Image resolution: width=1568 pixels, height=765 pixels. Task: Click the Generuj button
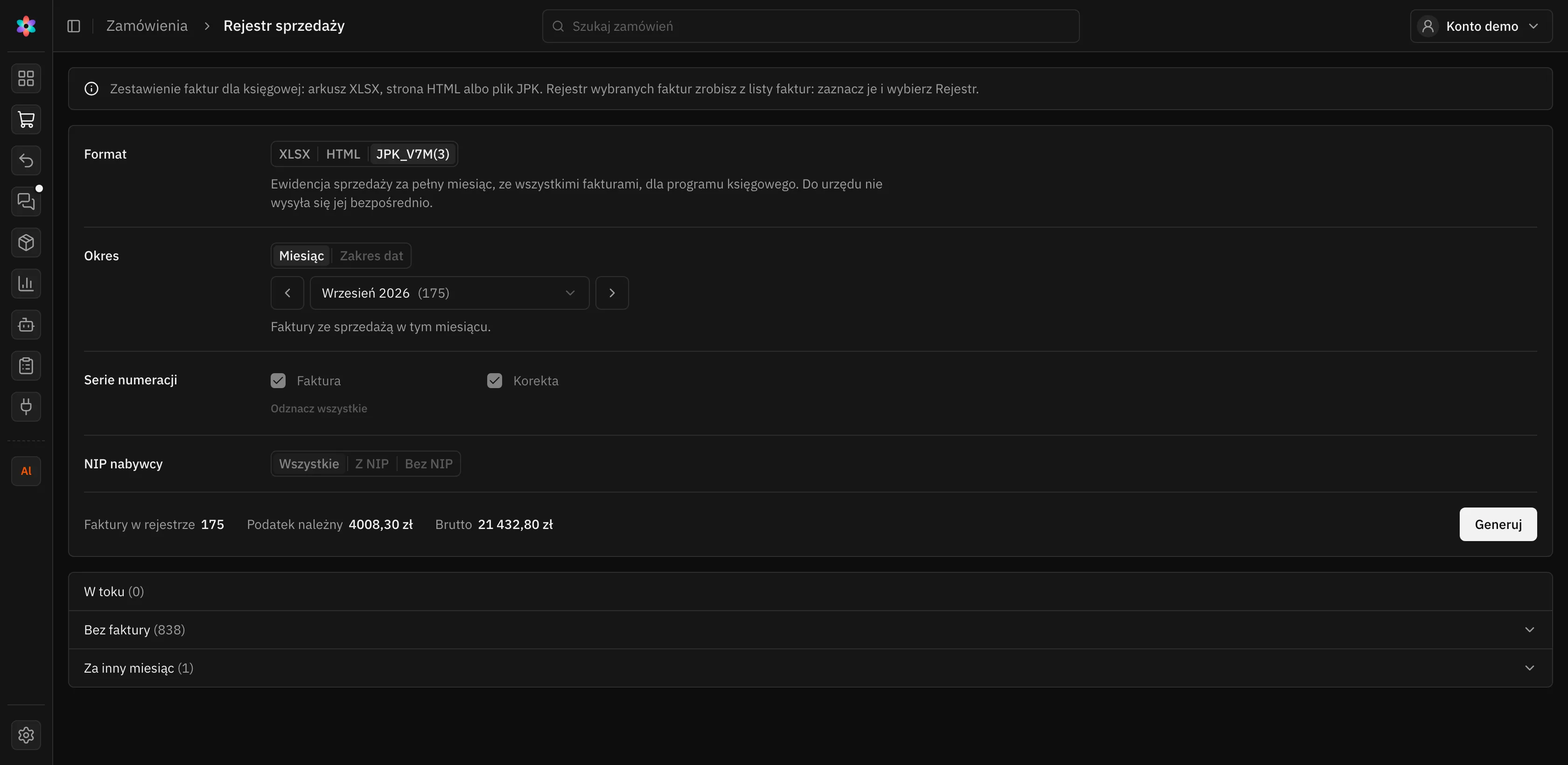(x=1498, y=525)
